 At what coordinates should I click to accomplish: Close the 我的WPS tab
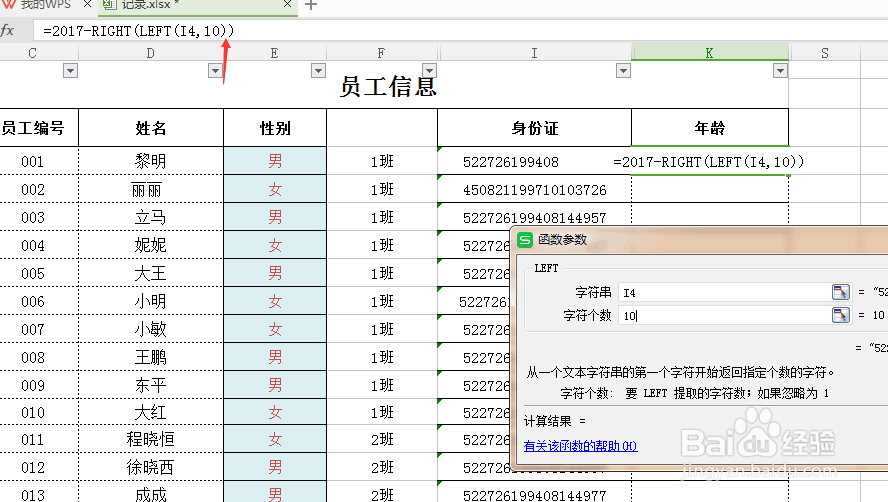(x=87, y=5)
